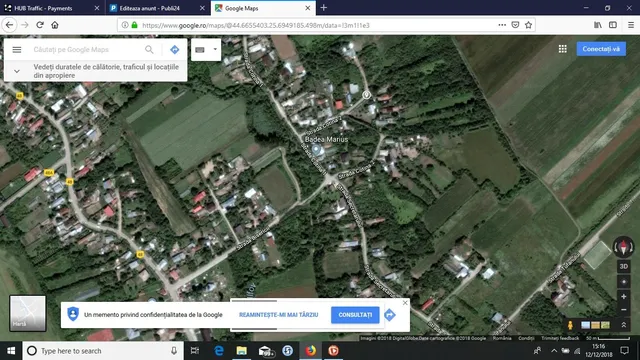Open the Google Maps hamburger menu
Image resolution: width=640 pixels, height=360 pixels.
(17, 49)
